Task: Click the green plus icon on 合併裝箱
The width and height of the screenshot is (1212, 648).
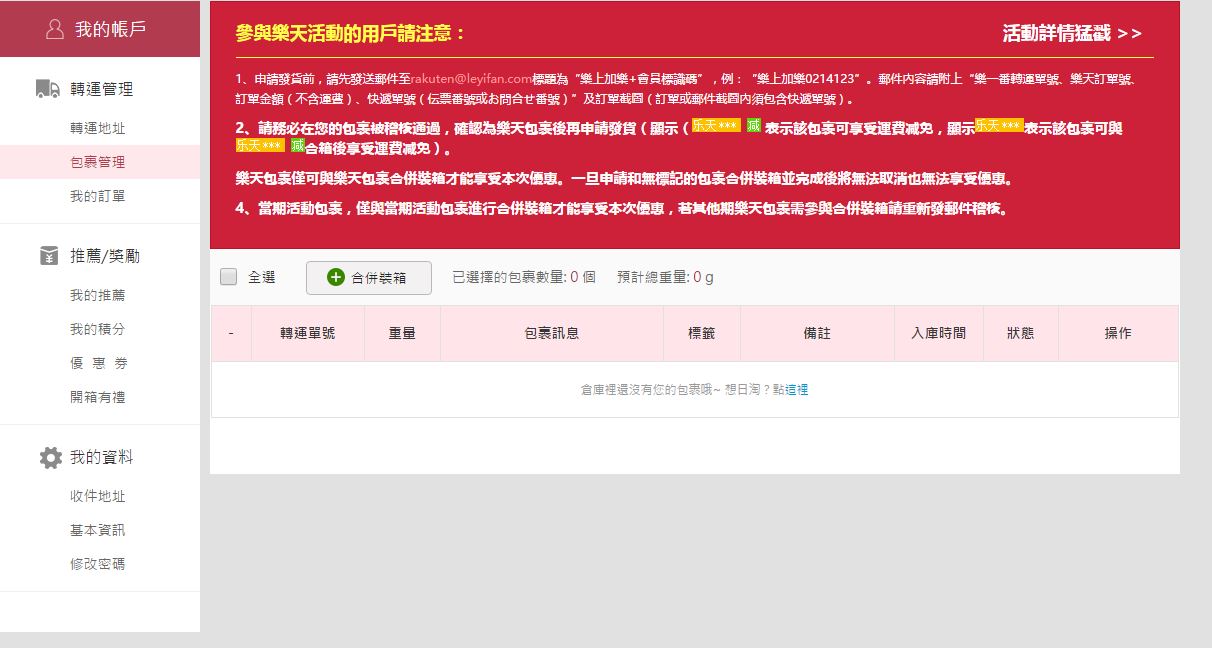Action: [x=336, y=278]
